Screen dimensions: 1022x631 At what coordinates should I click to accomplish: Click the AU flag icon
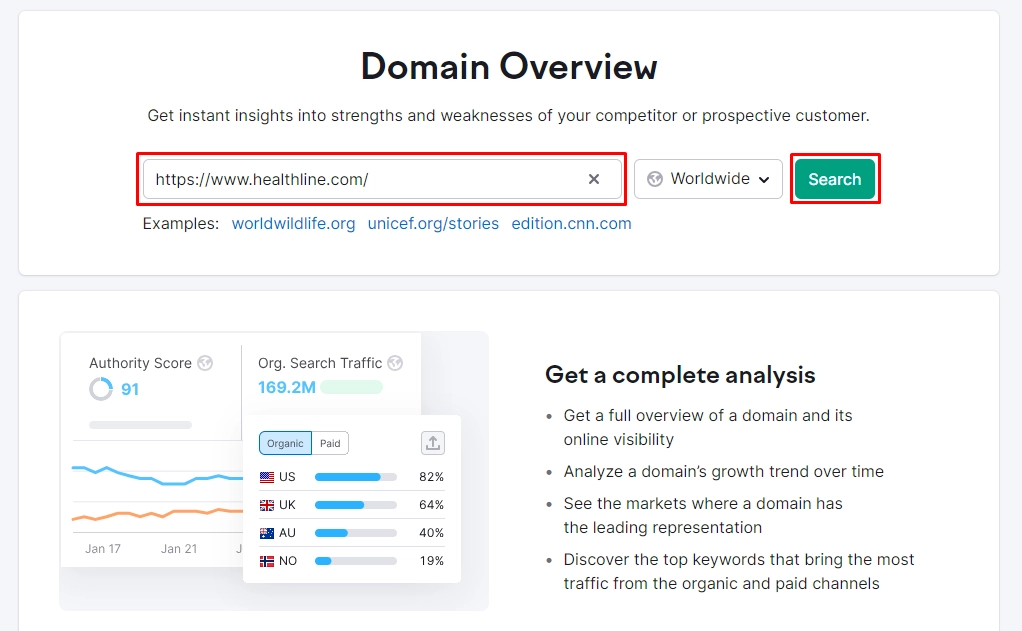click(267, 533)
